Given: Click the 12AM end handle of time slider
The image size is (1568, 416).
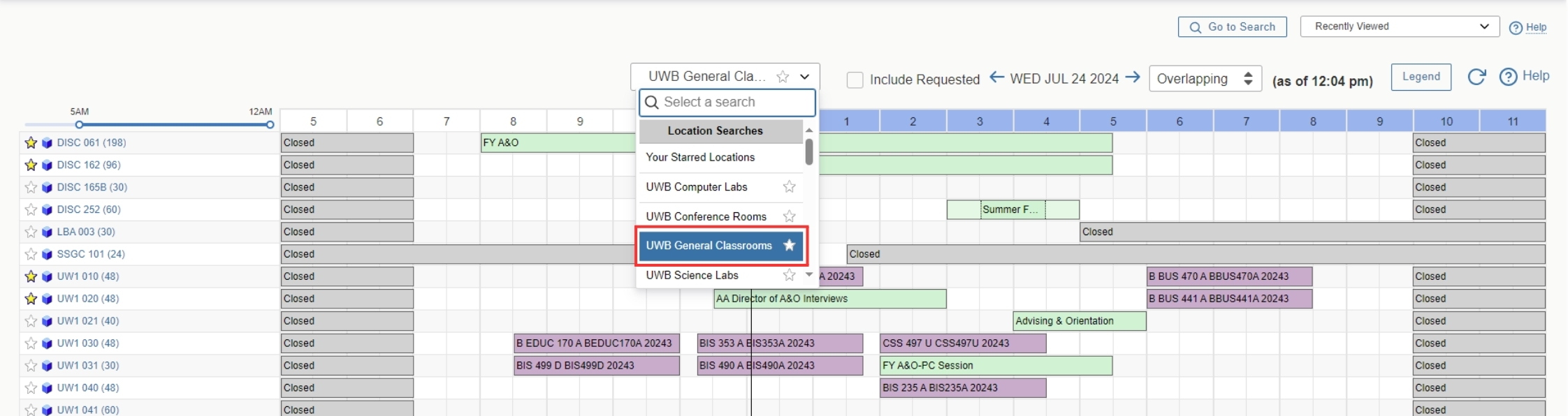Looking at the screenshot, I should (270, 125).
